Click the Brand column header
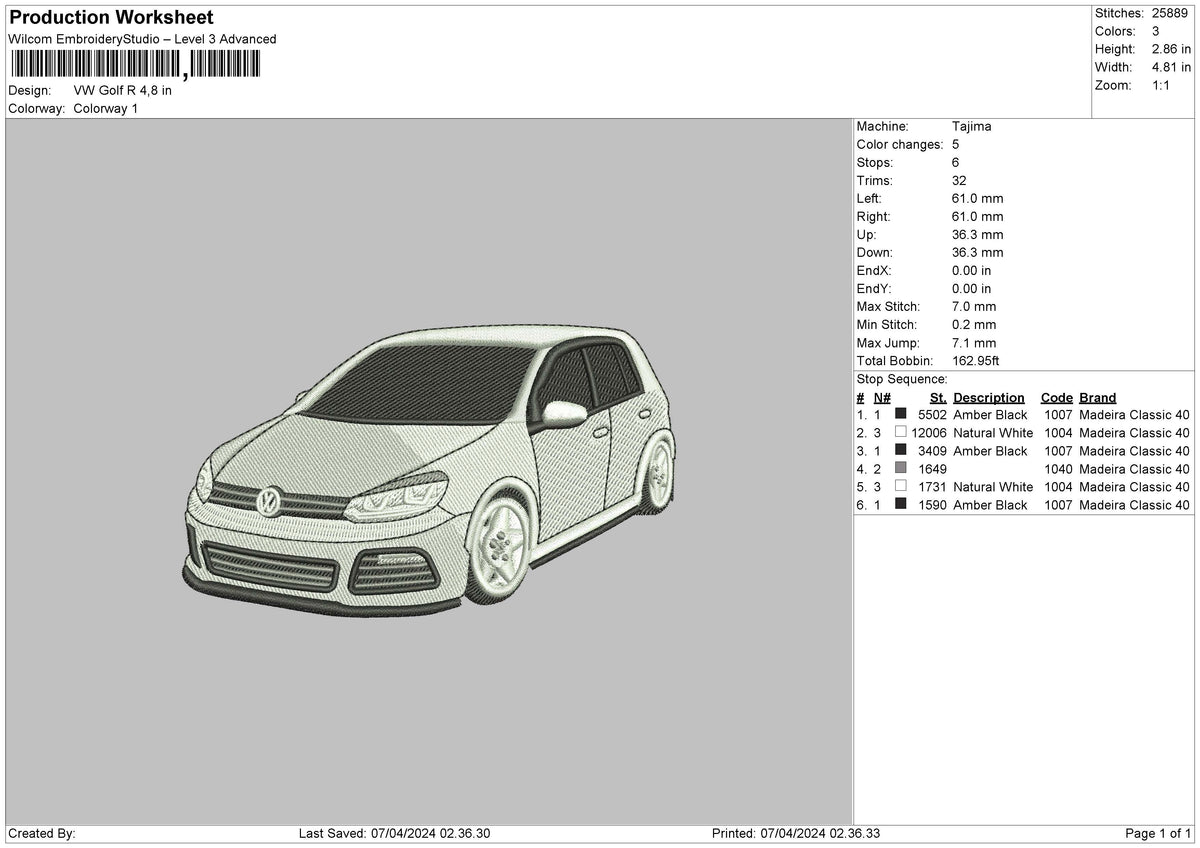This screenshot has height=848, width=1200. coord(1098,397)
